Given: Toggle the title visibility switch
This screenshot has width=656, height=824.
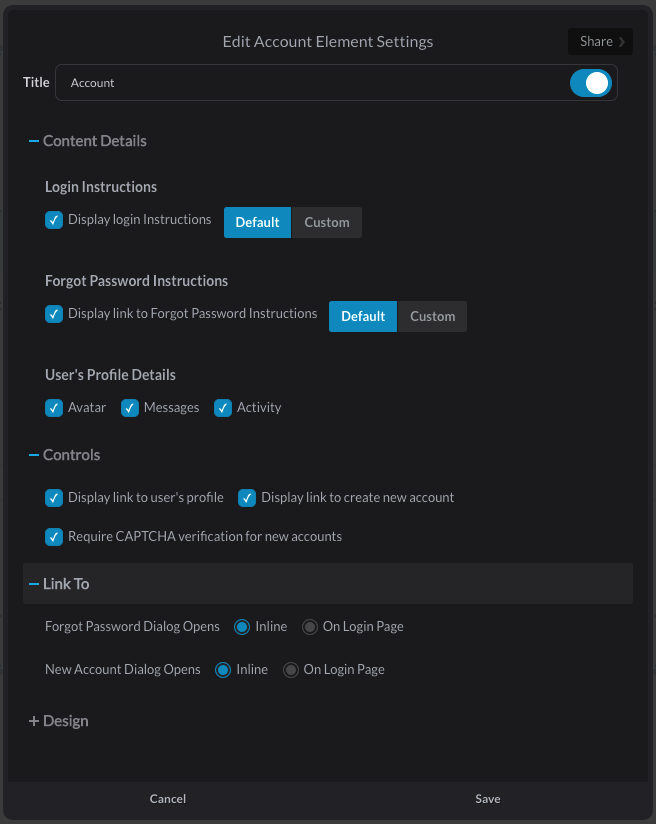Looking at the screenshot, I should [591, 83].
